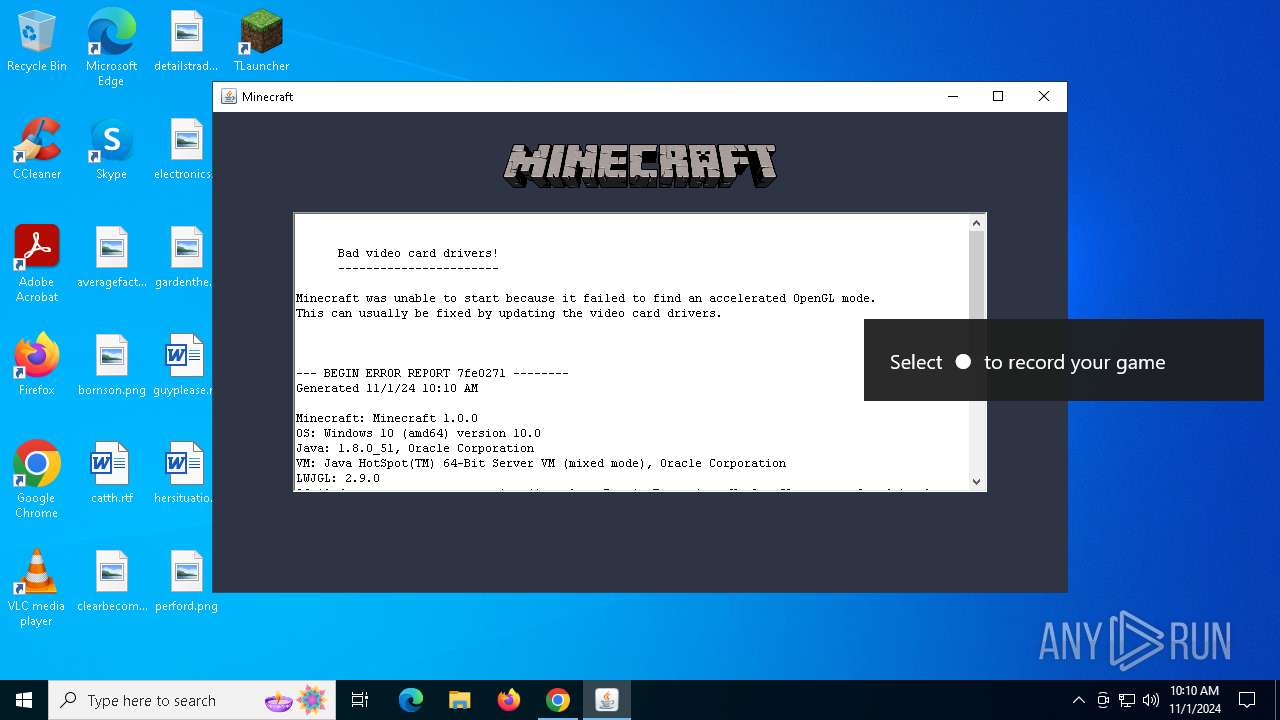
Task: Click the error report scrollbar down arrow
Action: point(977,481)
